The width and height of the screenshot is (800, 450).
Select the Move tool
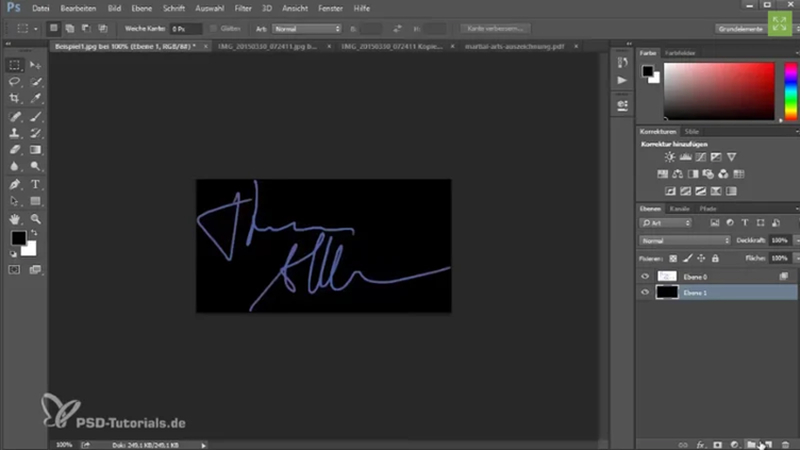(35, 65)
